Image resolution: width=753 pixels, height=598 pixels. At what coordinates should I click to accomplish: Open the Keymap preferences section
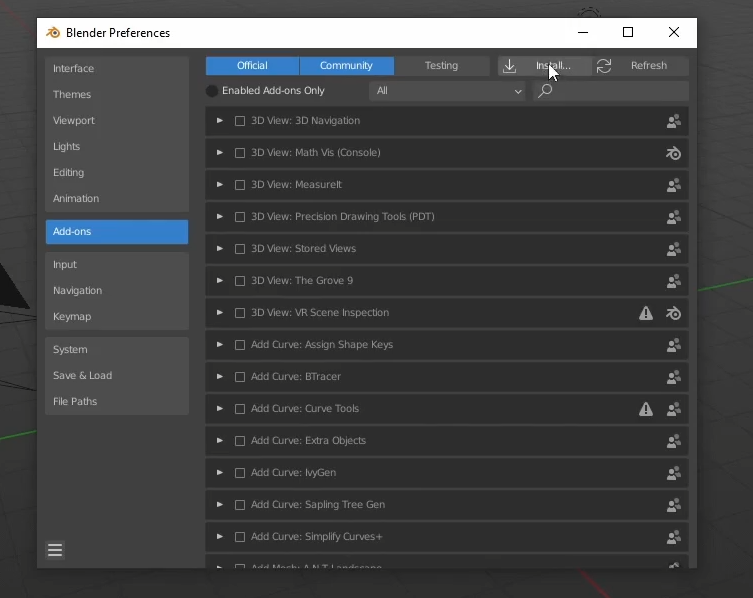(117, 317)
